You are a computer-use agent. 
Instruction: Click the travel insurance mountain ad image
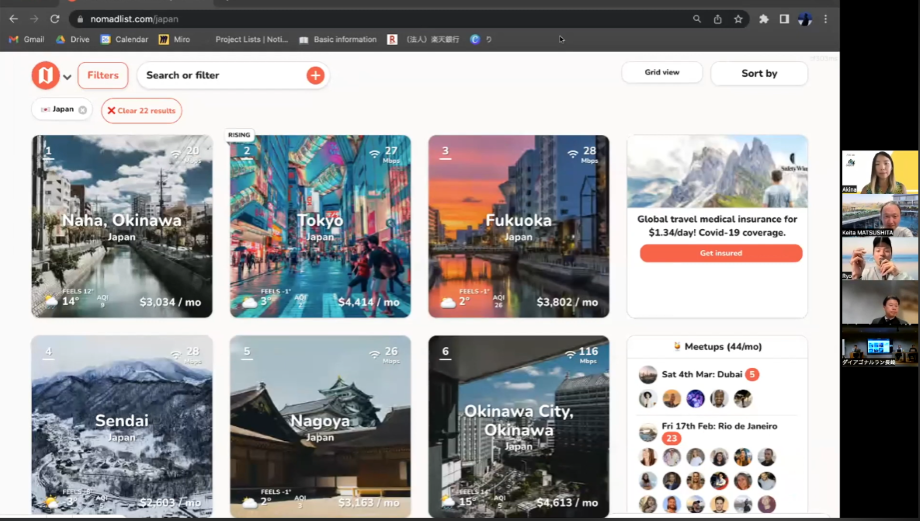(718, 171)
